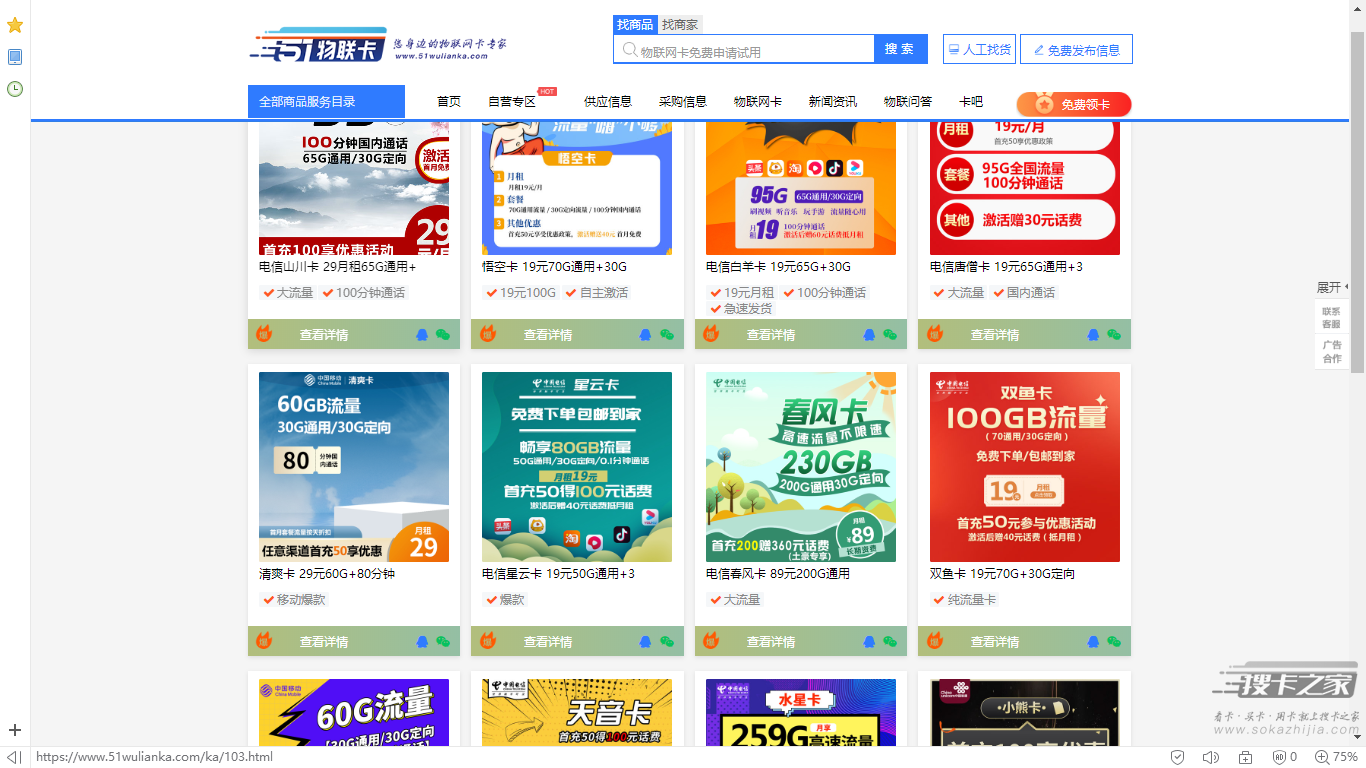
Task: Open 电信白羊卡 19元65G+30G title link
Action: pos(779,267)
